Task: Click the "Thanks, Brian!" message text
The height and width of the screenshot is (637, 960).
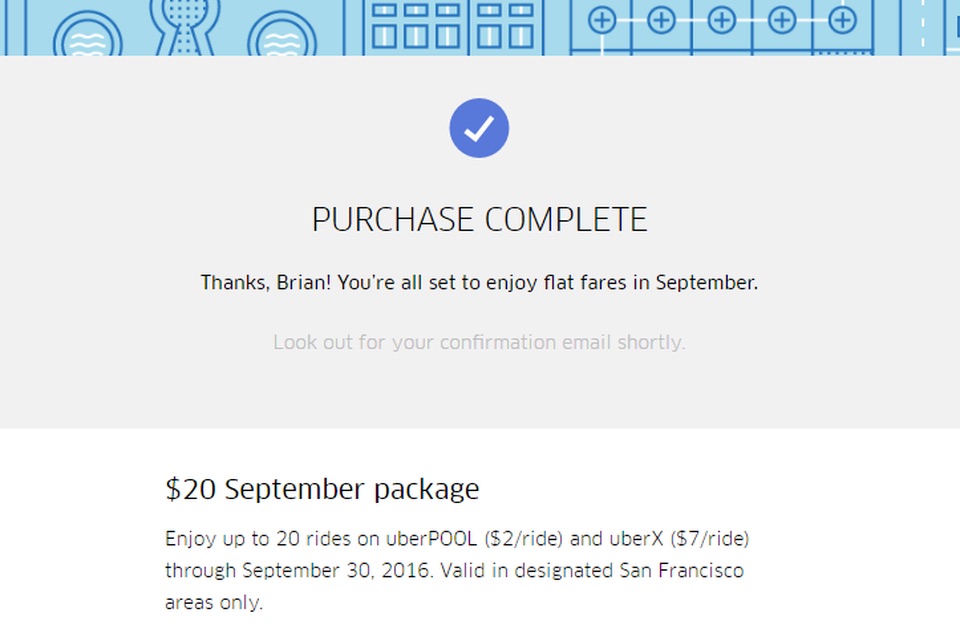Action: click(x=479, y=282)
